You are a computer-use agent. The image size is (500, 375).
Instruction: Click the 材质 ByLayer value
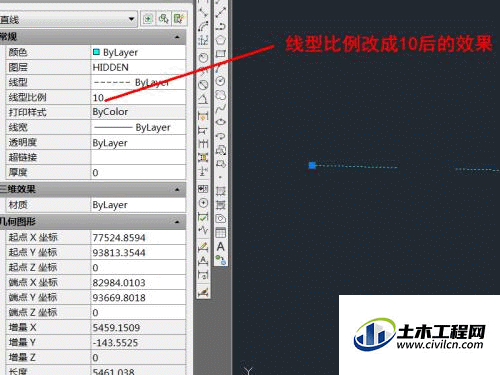click(138, 205)
